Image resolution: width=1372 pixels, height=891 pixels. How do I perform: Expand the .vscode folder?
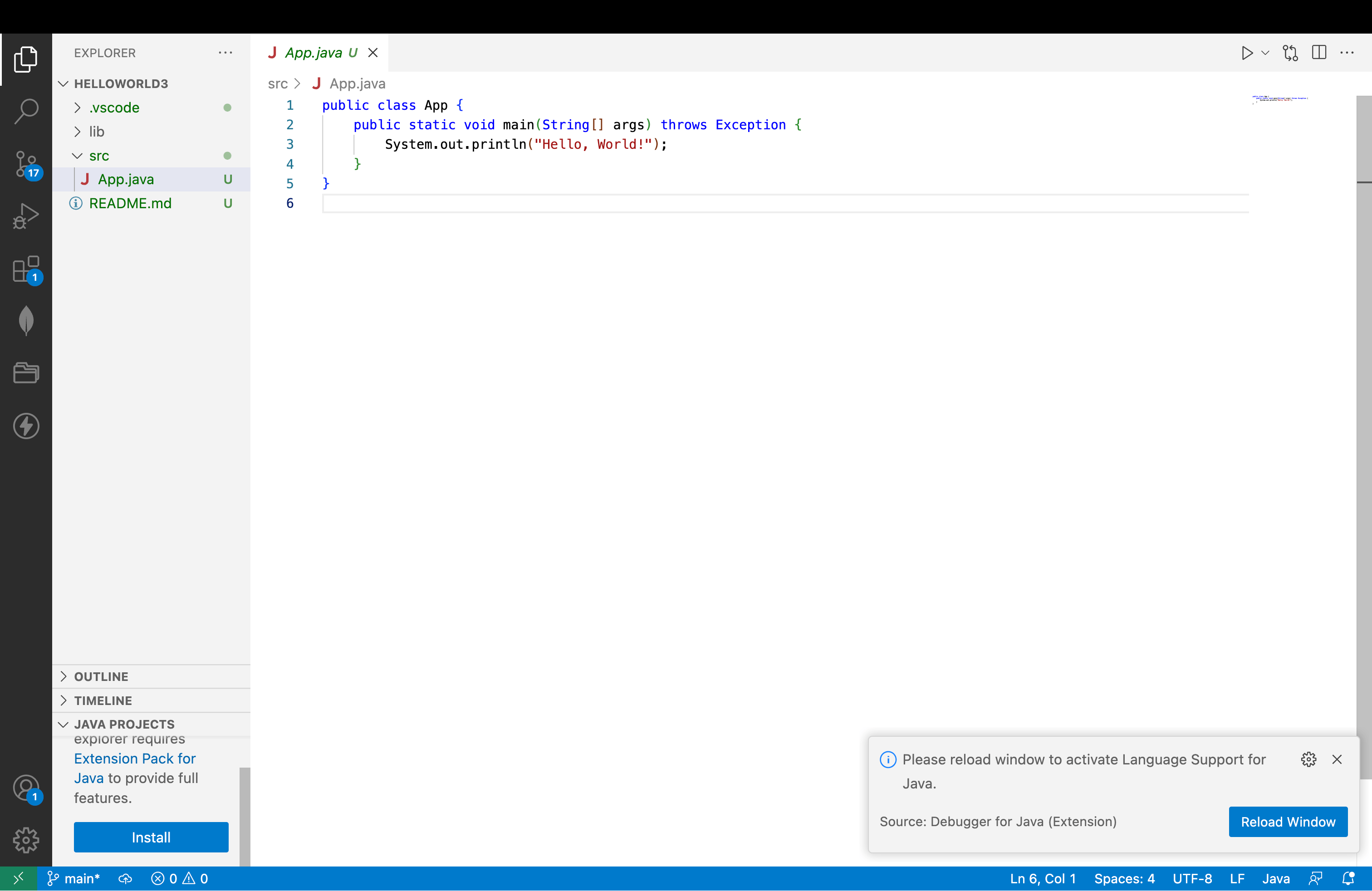[x=114, y=108]
